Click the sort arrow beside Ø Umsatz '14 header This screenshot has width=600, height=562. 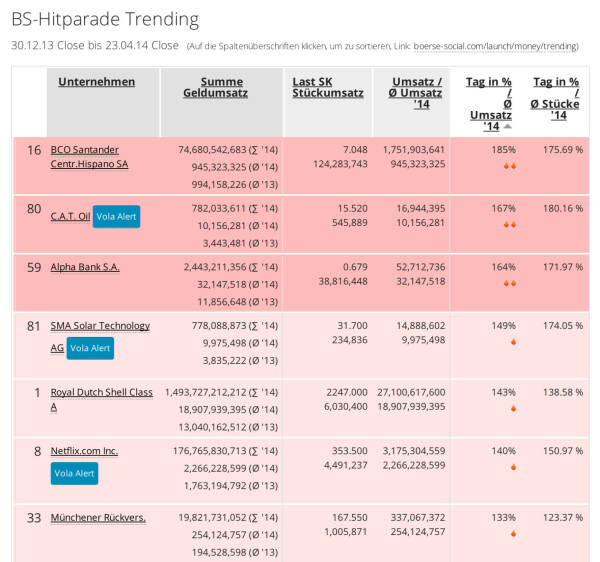[x=506, y=127]
